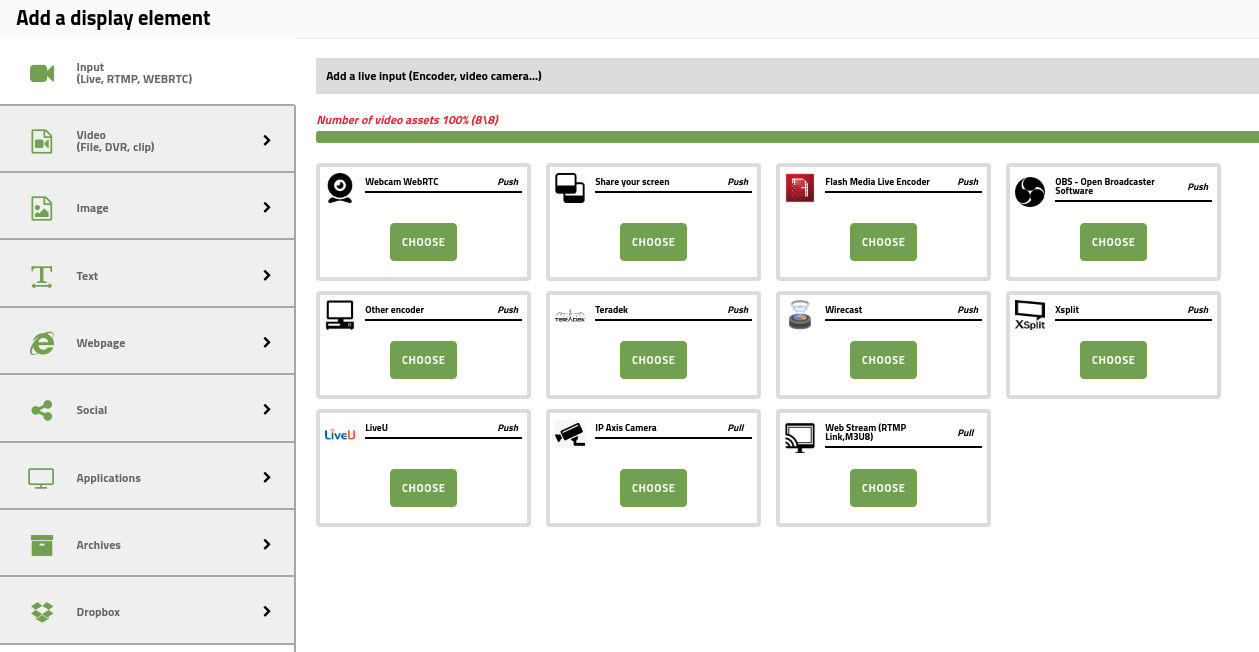Click the IP Axis Camera icon
1259x652 pixels.
point(569,433)
